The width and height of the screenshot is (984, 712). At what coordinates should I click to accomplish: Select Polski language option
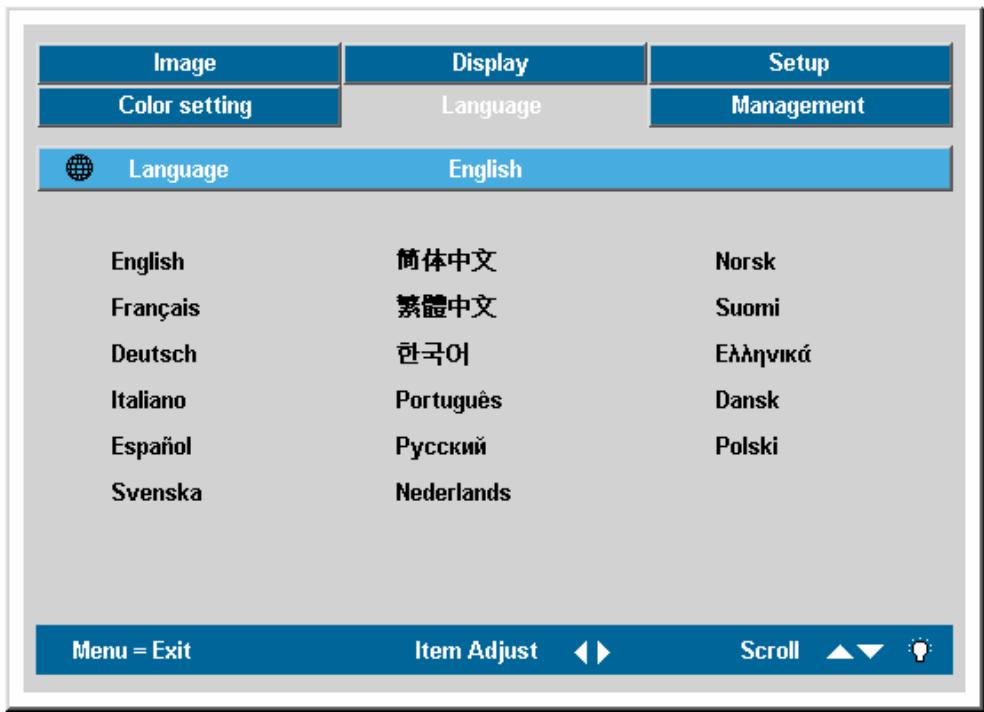pyautogui.click(x=746, y=446)
